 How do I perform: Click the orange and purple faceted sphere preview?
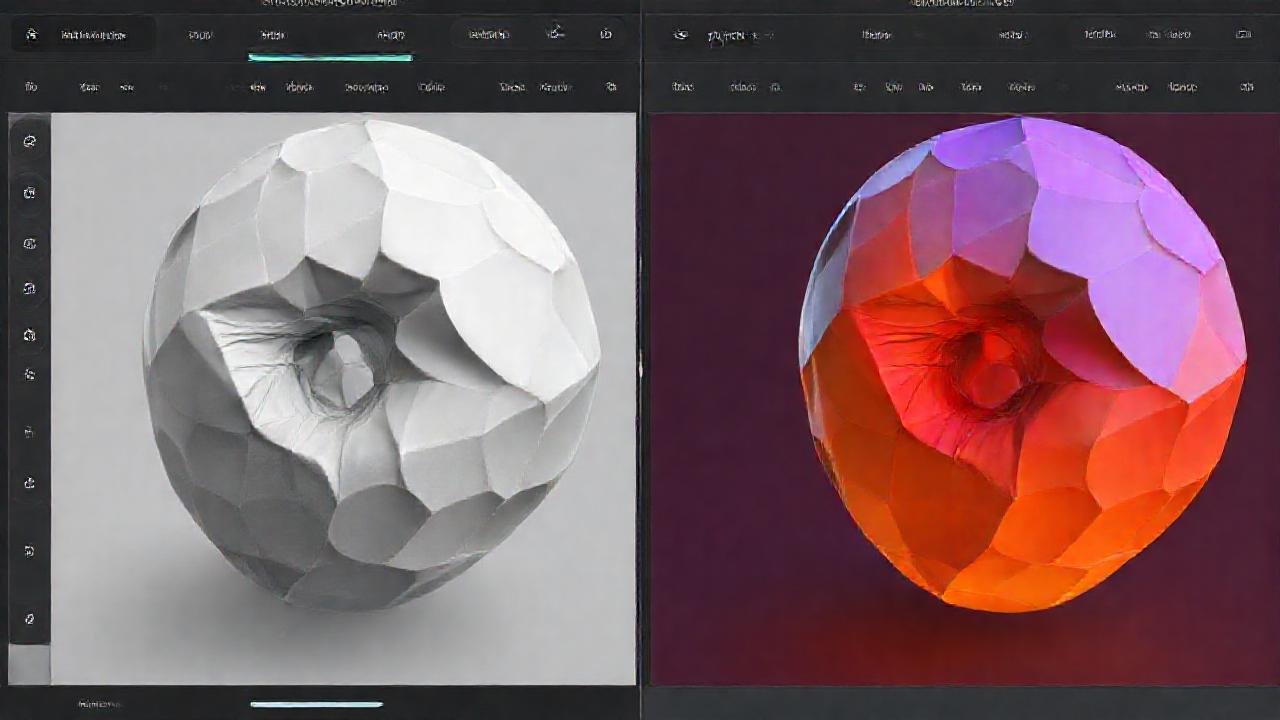click(1022, 365)
